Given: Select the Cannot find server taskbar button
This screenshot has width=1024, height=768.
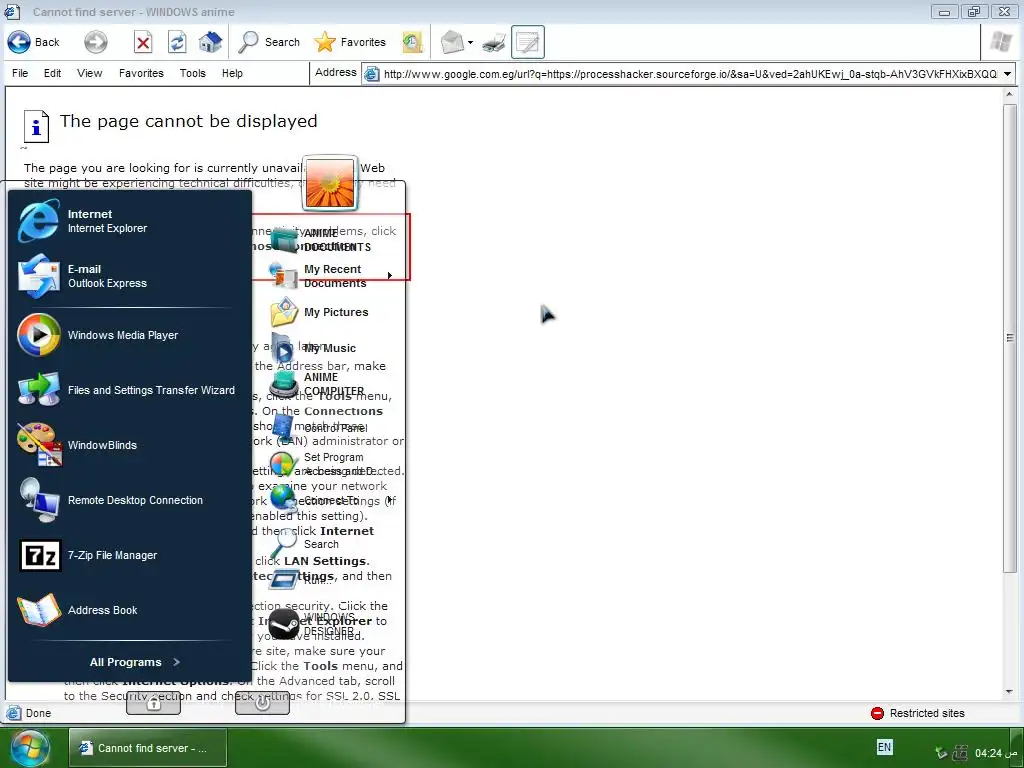Looking at the screenshot, I should (148, 748).
